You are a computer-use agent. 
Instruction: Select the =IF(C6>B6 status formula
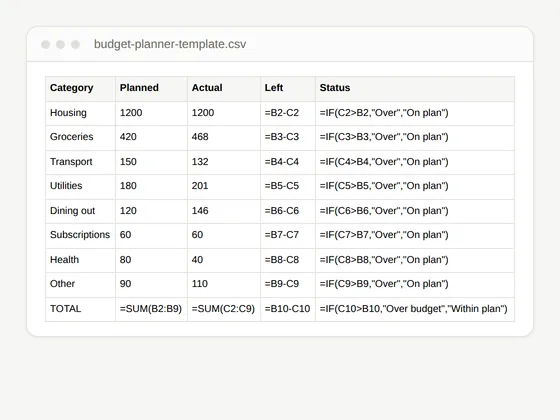[x=415, y=211]
